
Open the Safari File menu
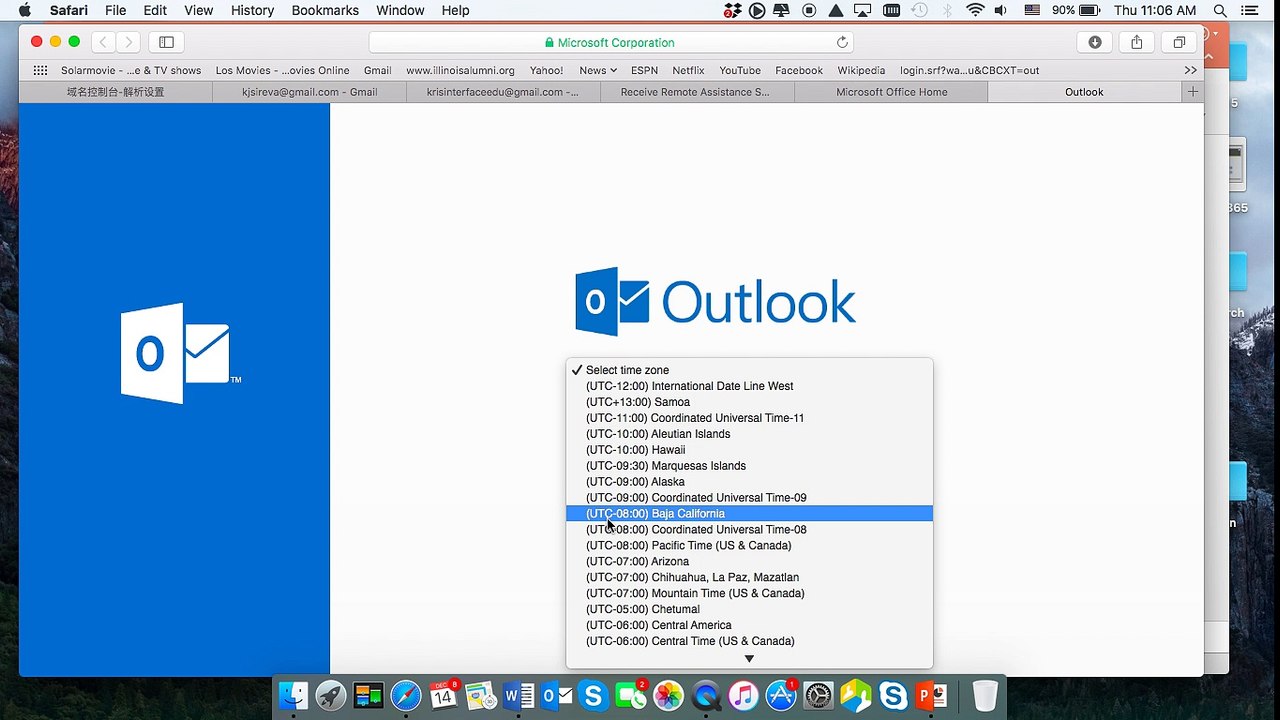pos(116,10)
